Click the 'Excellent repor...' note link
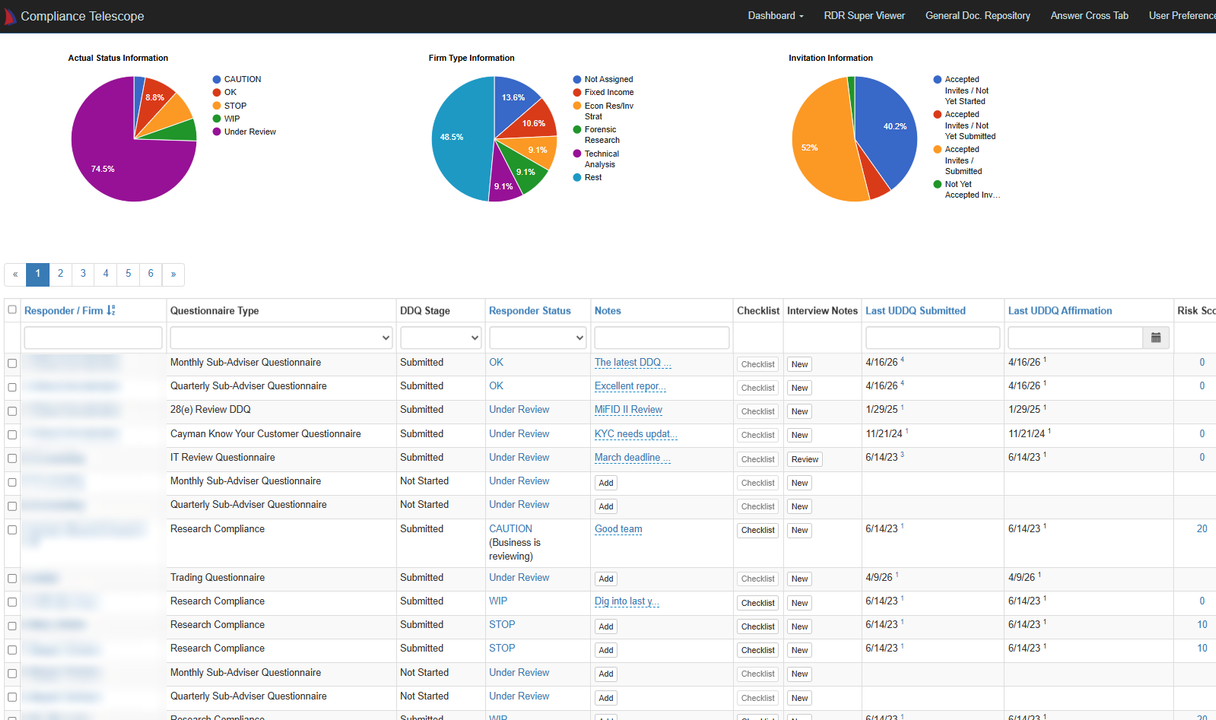 [x=630, y=386]
